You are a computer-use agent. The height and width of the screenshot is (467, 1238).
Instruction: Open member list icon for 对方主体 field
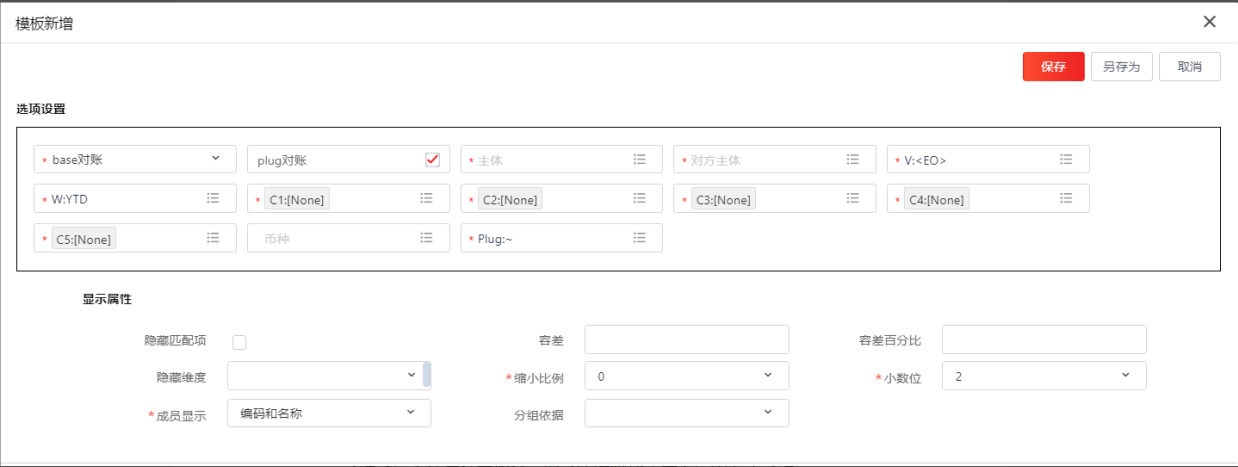853,159
